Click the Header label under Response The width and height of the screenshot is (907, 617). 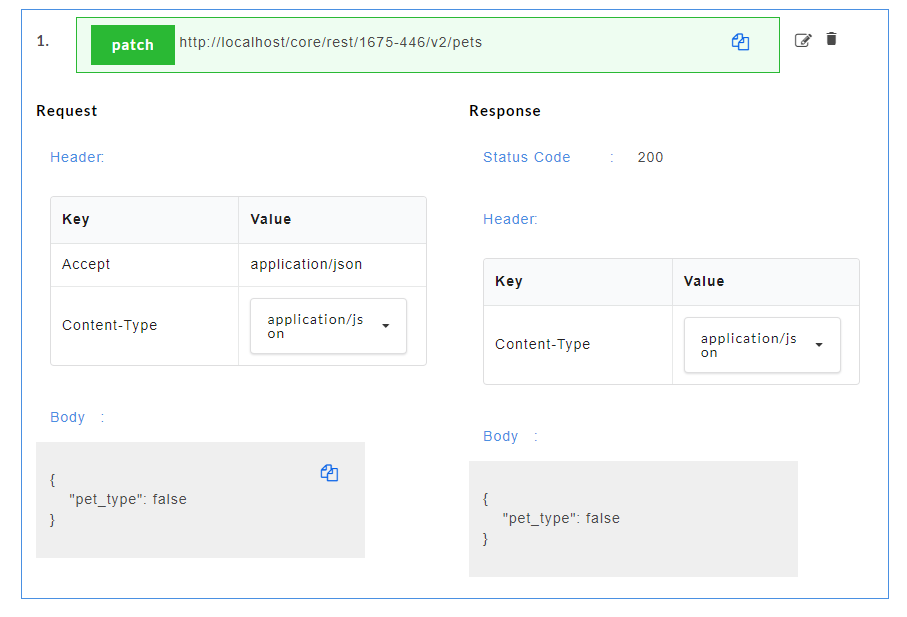click(x=510, y=219)
